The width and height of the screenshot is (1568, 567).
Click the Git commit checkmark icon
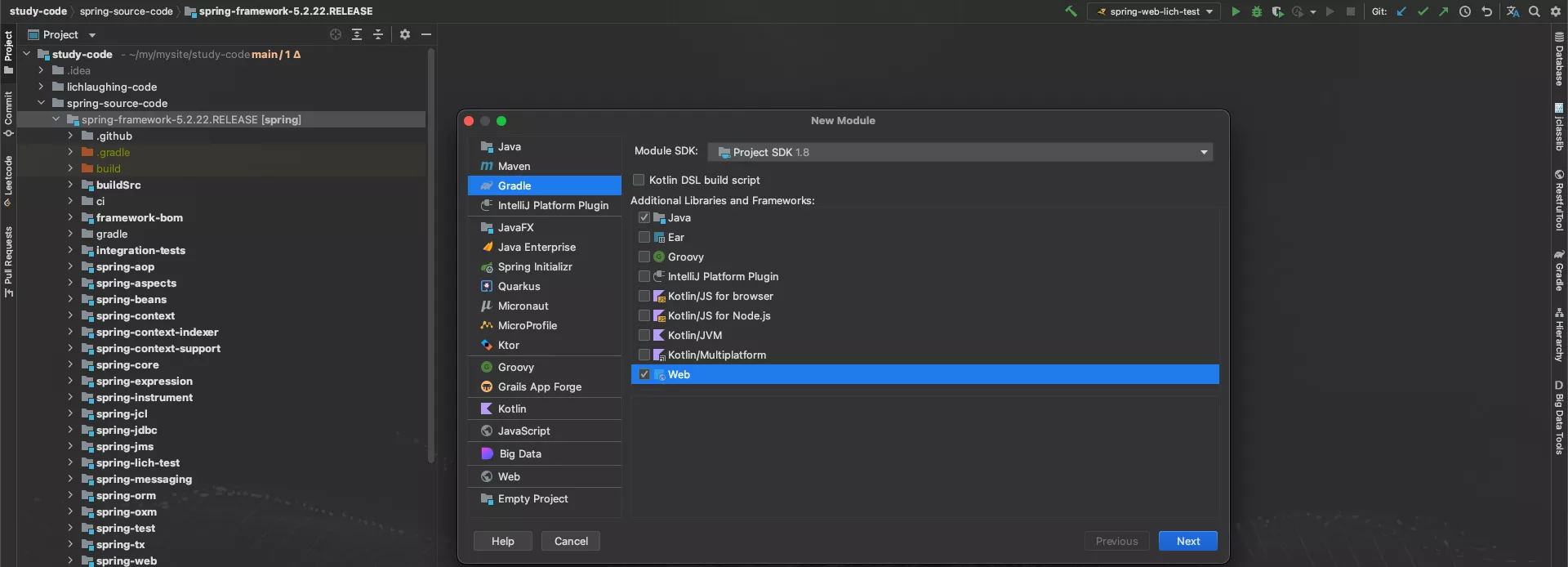click(x=1423, y=11)
